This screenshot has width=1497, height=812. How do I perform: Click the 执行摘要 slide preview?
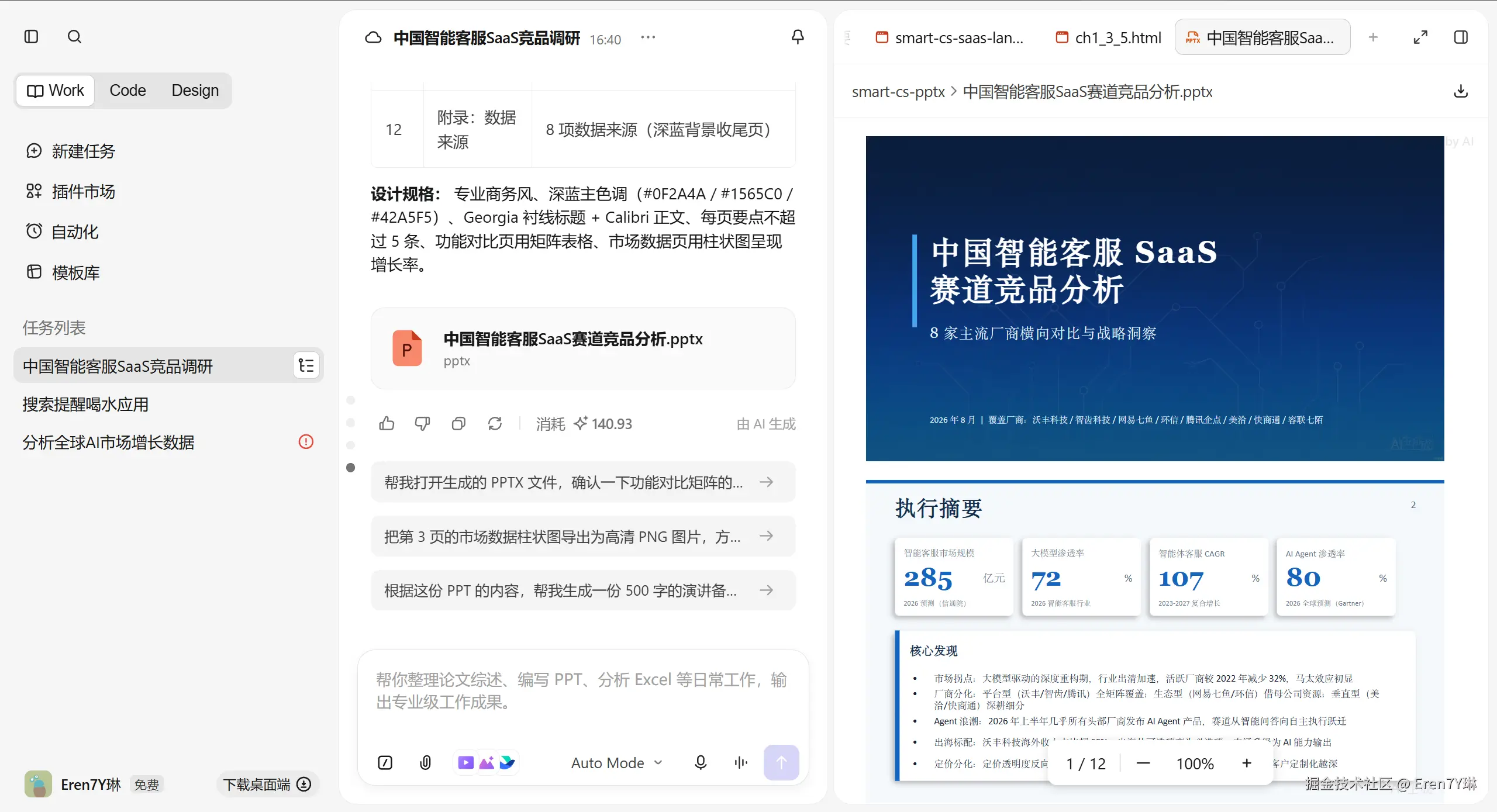tap(1155, 642)
